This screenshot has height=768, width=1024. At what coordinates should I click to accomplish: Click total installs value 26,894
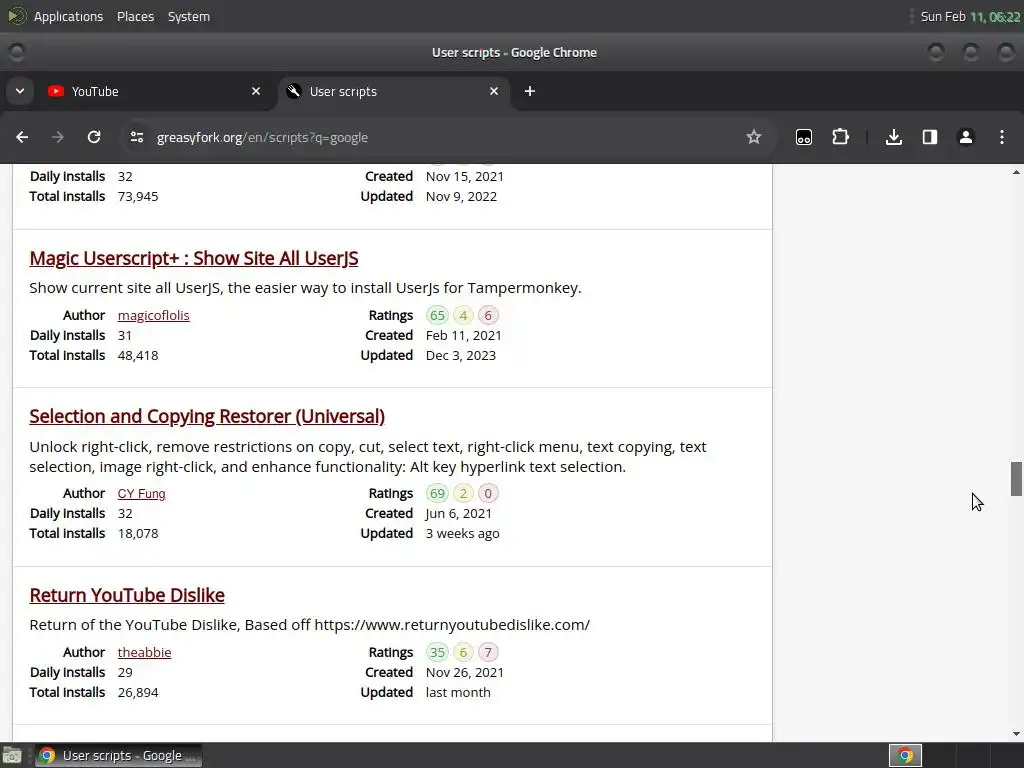[138, 693]
